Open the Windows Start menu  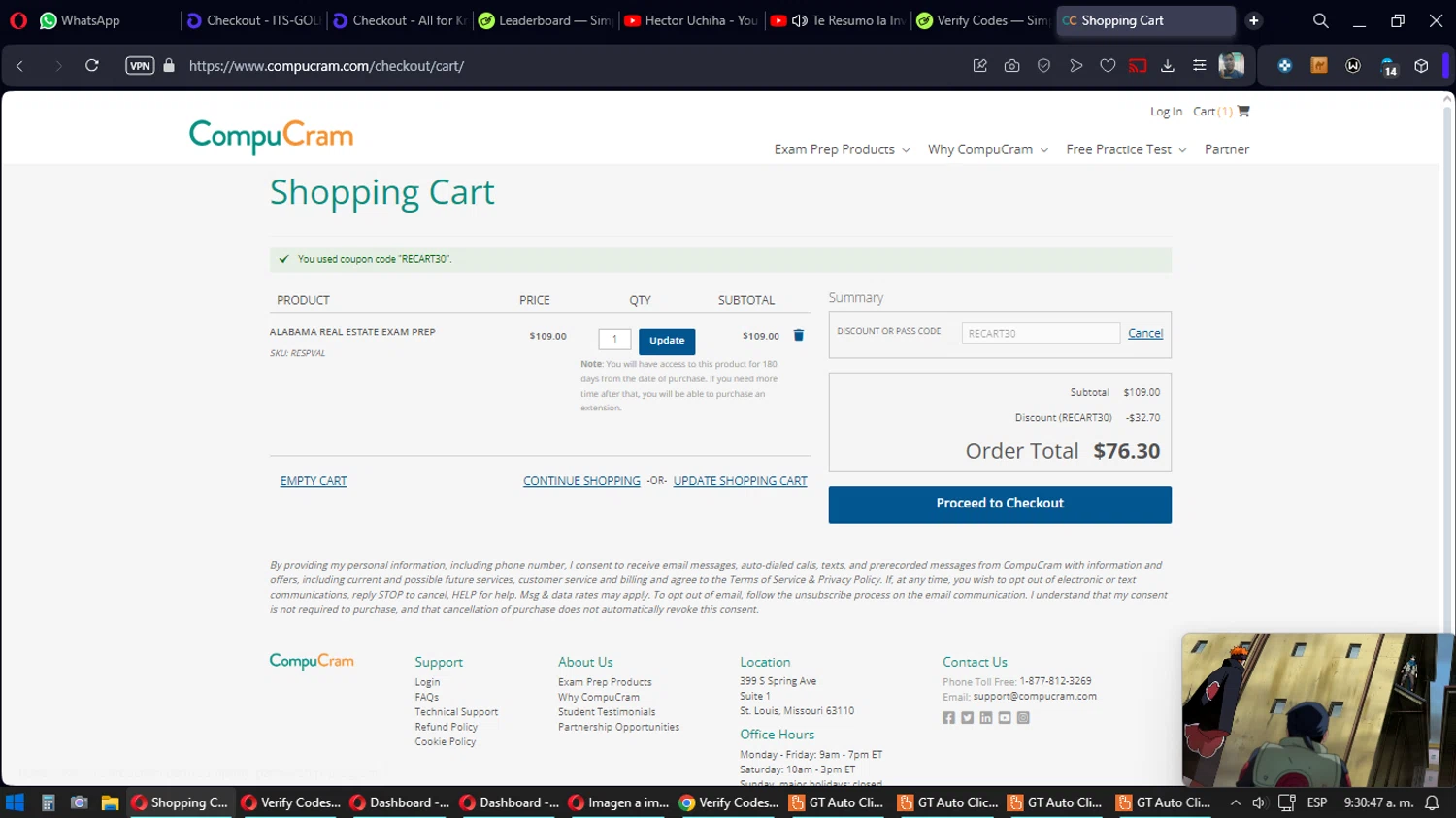click(x=15, y=802)
